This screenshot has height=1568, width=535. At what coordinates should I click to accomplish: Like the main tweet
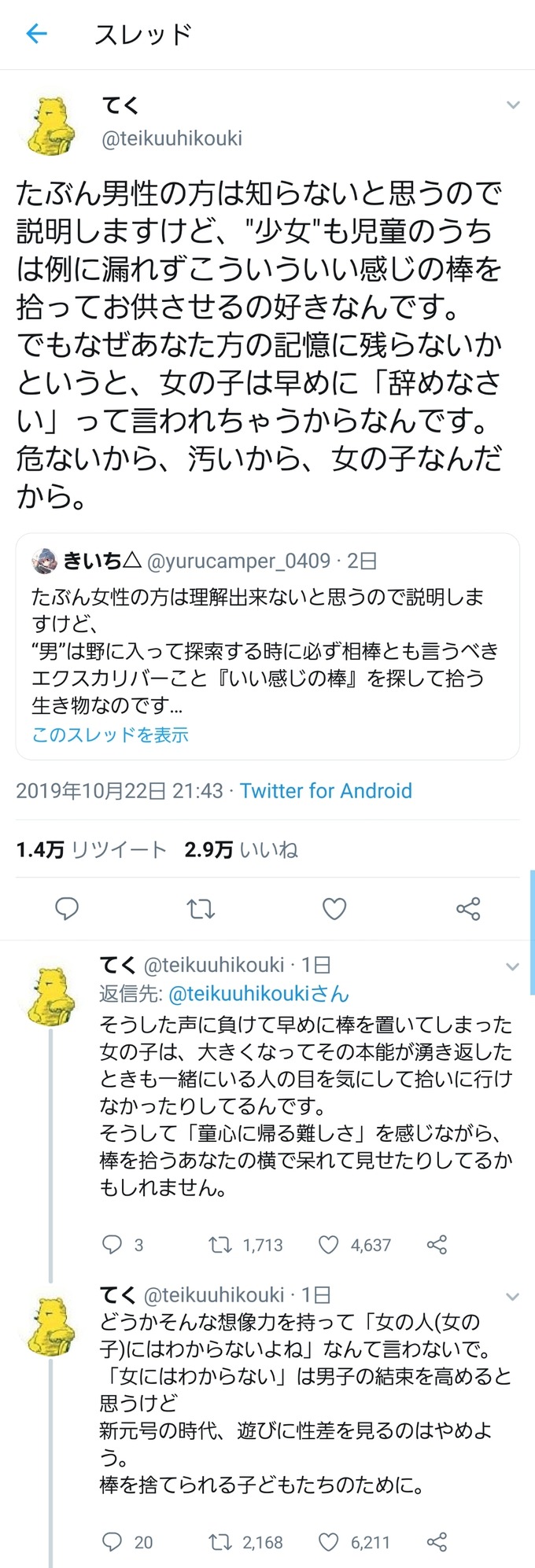[334, 909]
